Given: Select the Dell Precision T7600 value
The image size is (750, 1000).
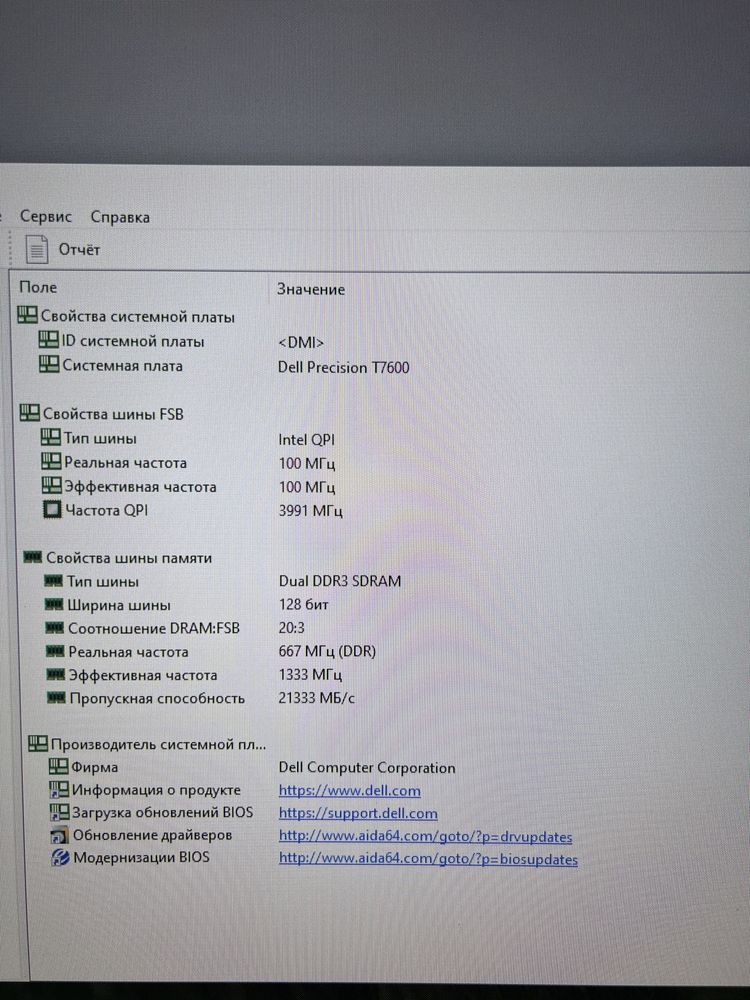Looking at the screenshot, I should tap(344, 367).
